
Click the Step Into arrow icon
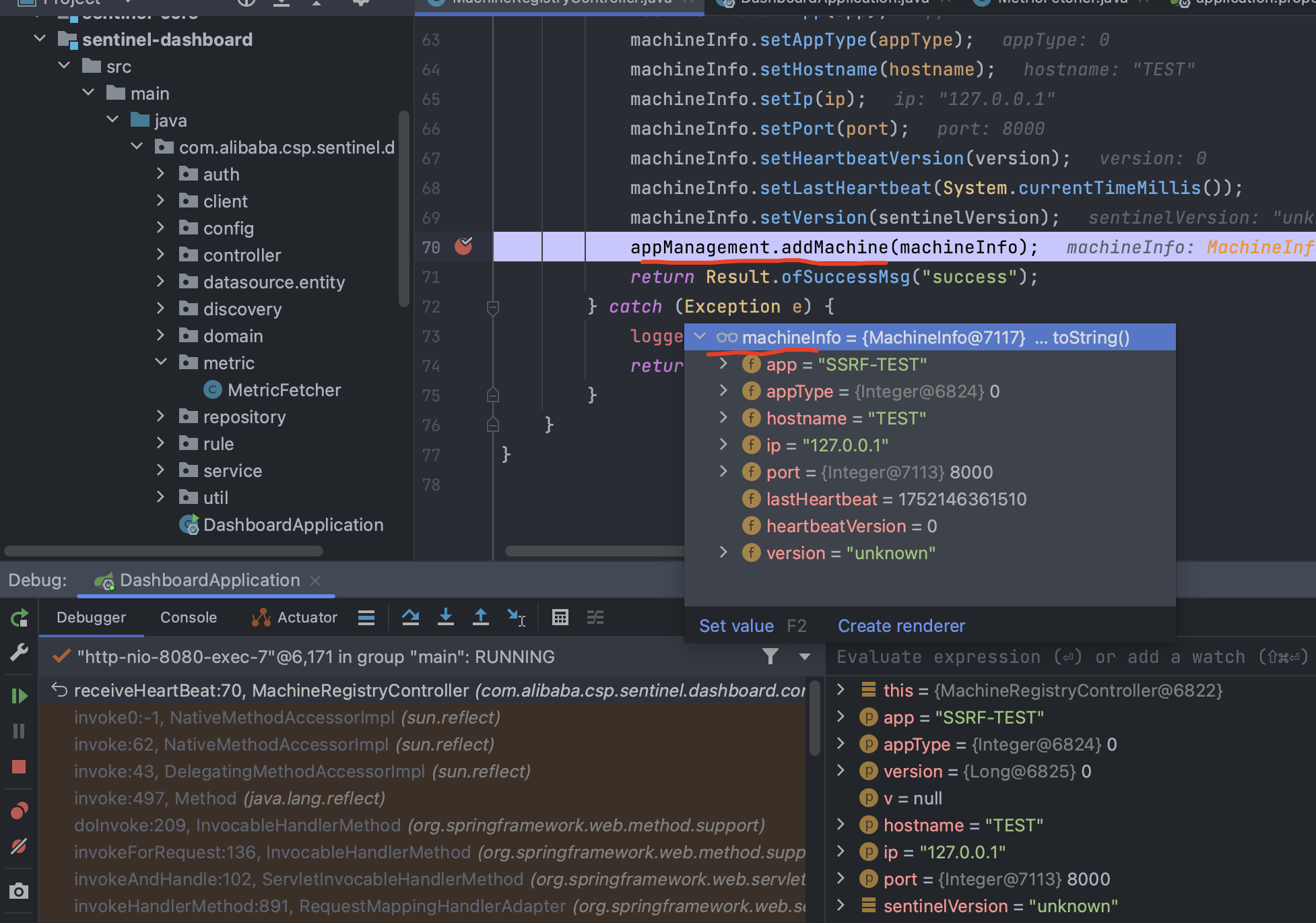pos(445,617)
